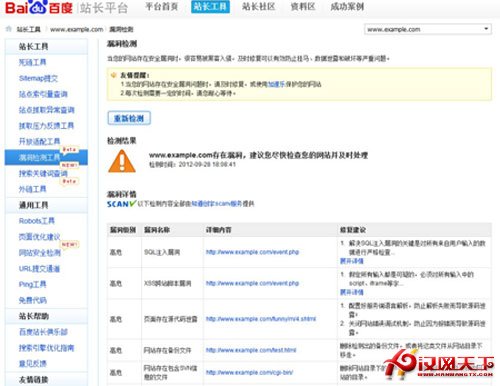Screen dimensions: 500x386
Task: Open 成功案例 in top navigation
Action: click(x=347, y=7)
